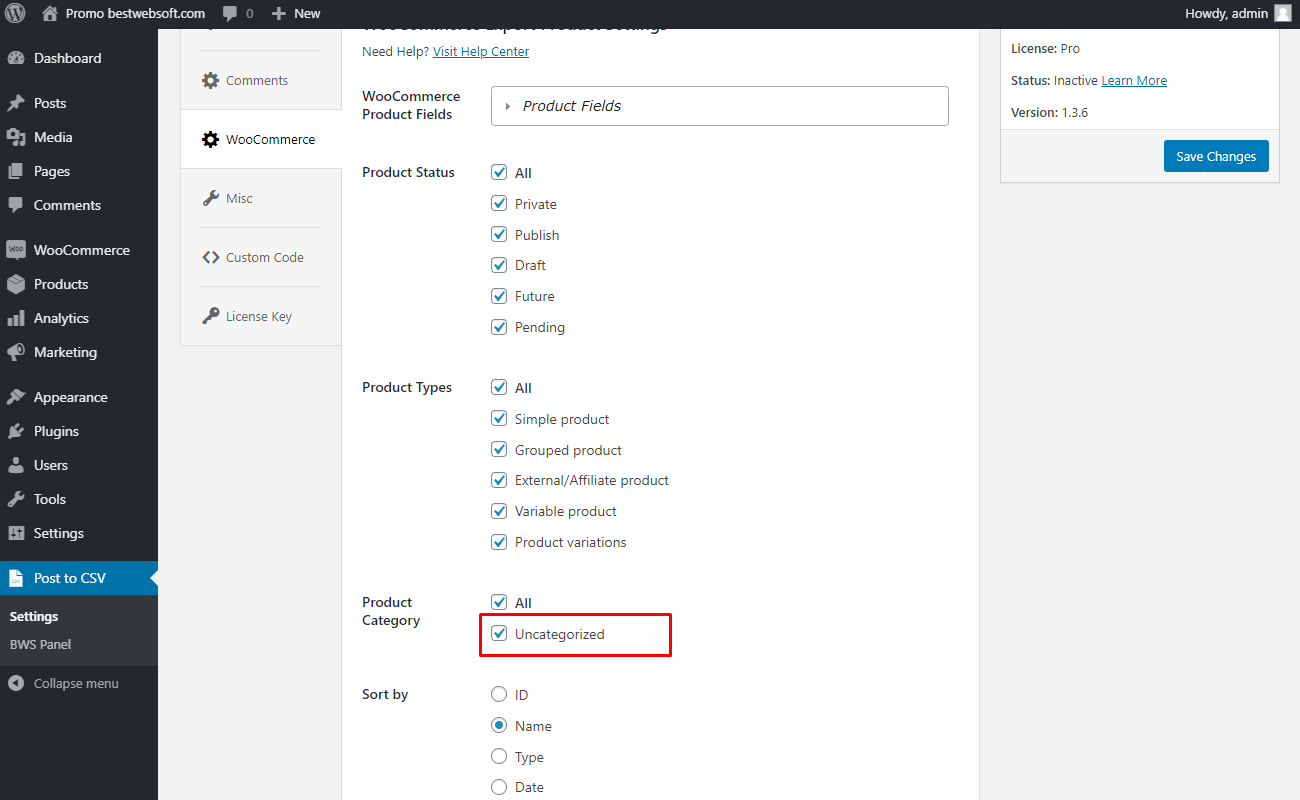This screenshot has height=800, width=1300.
Task: Click the Products box icon
Action: point(16,284)
